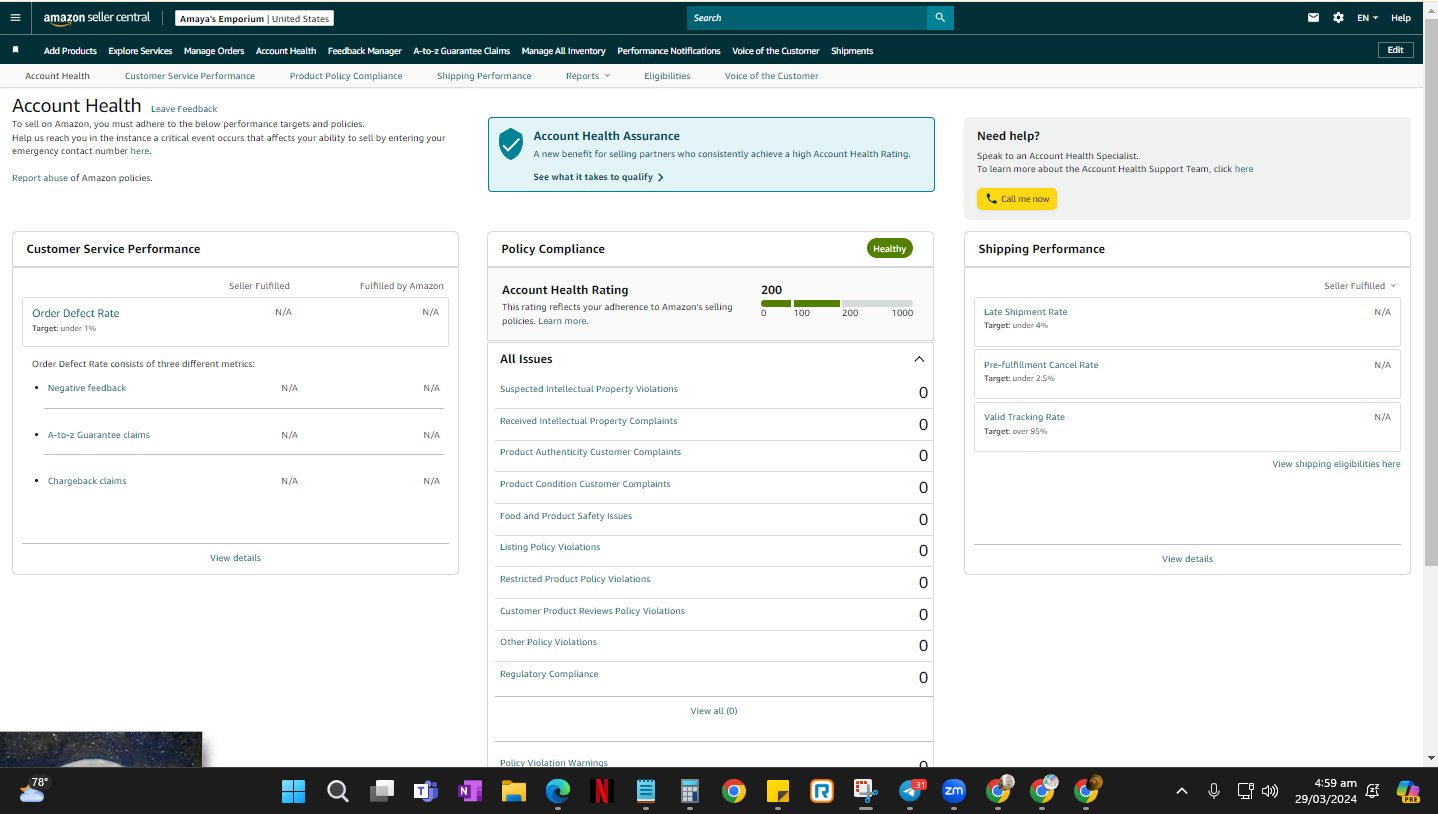Click View shipping eligibilities here link
The image size is (1438, 814).
click(x=1336, y=464)
